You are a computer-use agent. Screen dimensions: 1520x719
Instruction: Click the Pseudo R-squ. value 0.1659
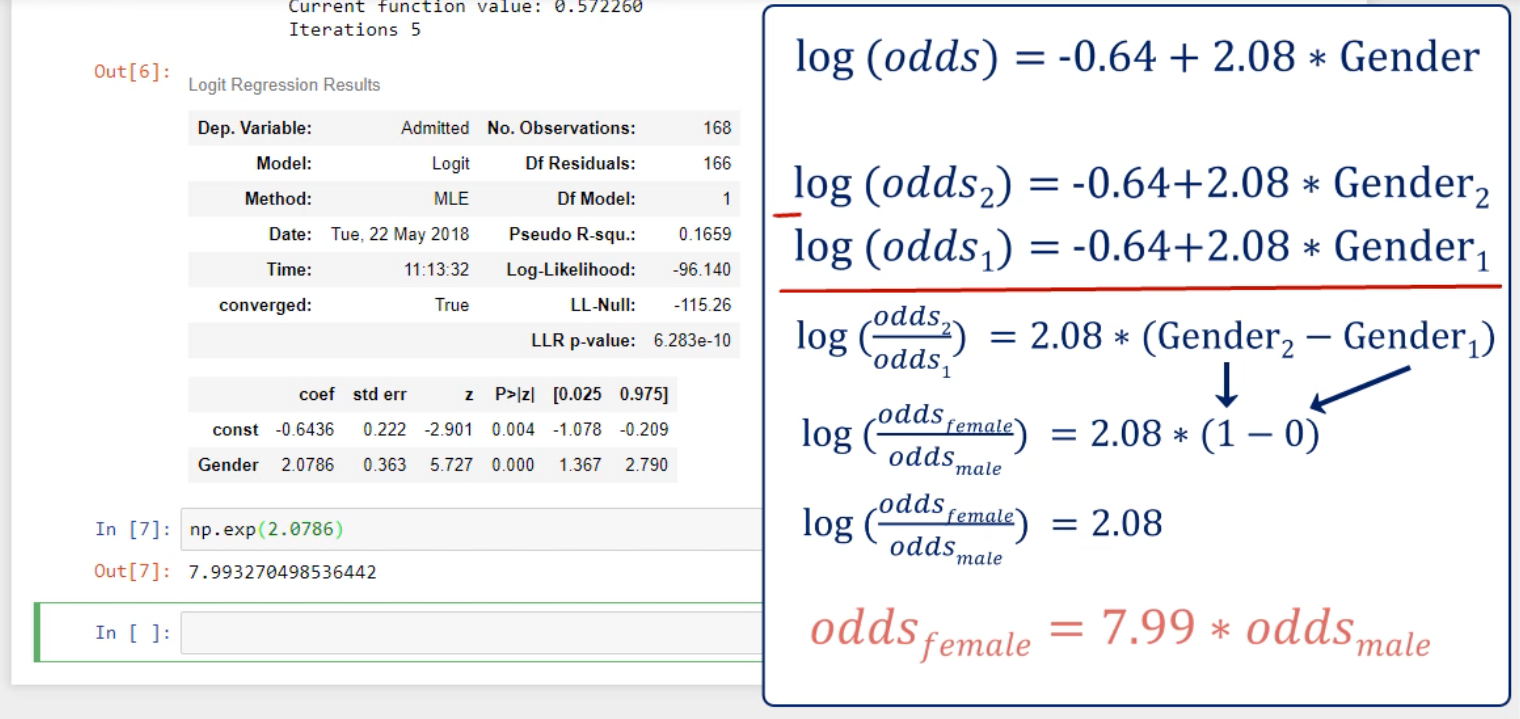point(704,234)
